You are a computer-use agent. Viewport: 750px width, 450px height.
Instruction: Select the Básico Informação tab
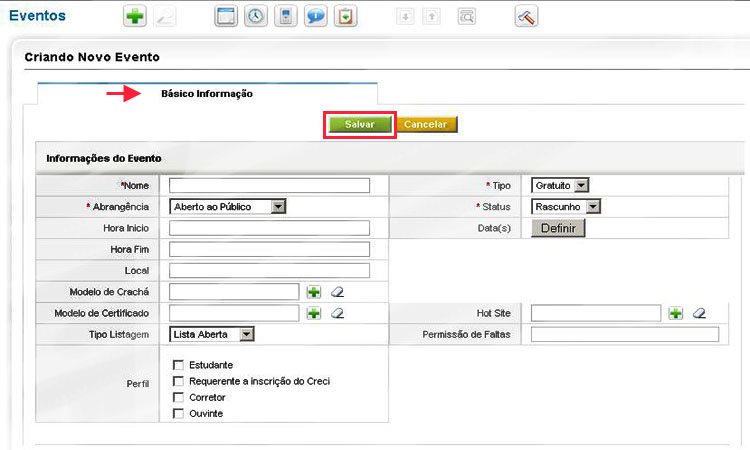(207, 94)
